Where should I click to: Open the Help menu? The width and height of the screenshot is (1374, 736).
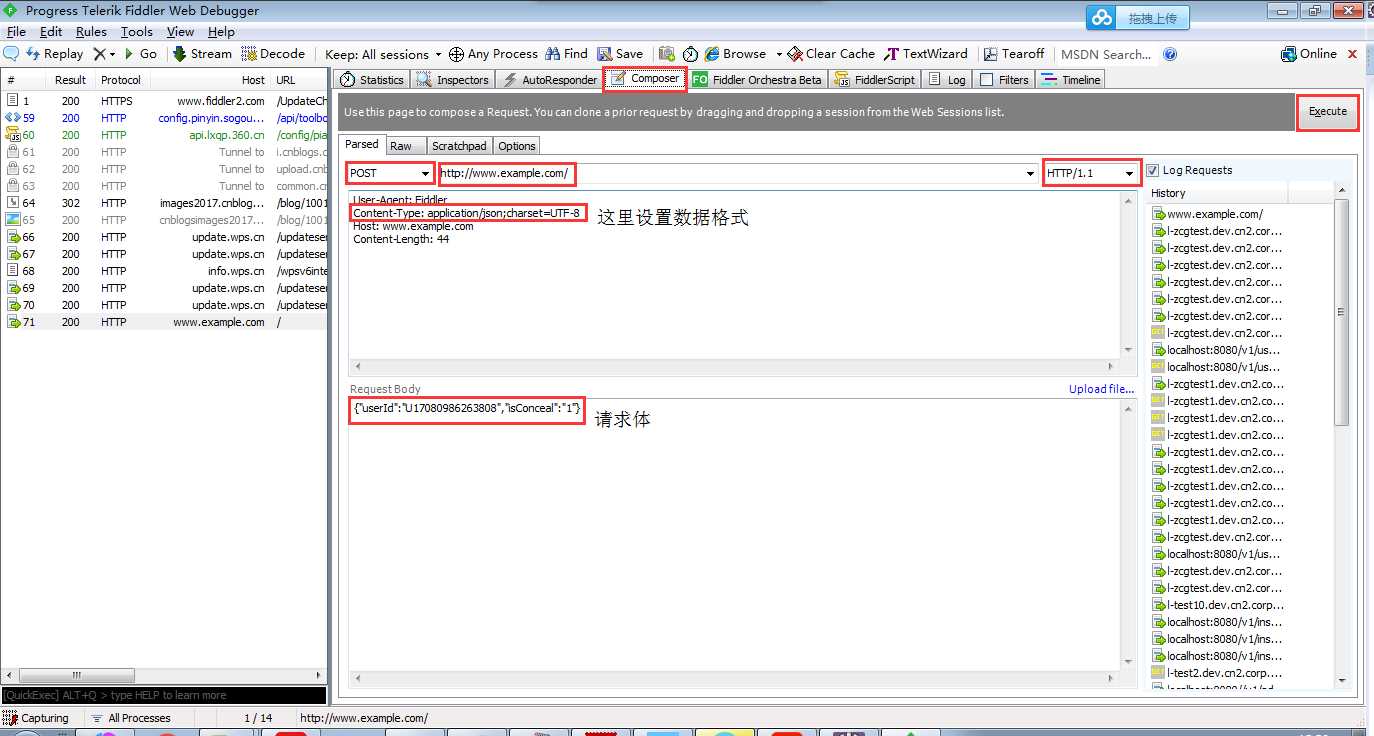click(x=221, y=32)
